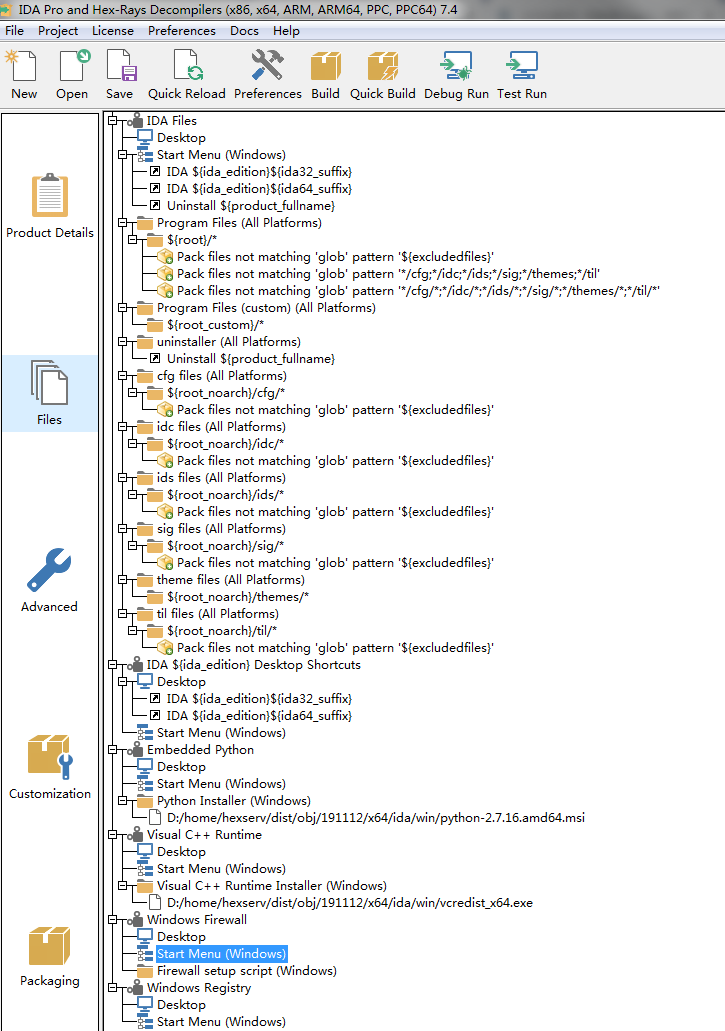
Task: Click the Visual C++ Runtime component icon
Action: click(135, 834)
